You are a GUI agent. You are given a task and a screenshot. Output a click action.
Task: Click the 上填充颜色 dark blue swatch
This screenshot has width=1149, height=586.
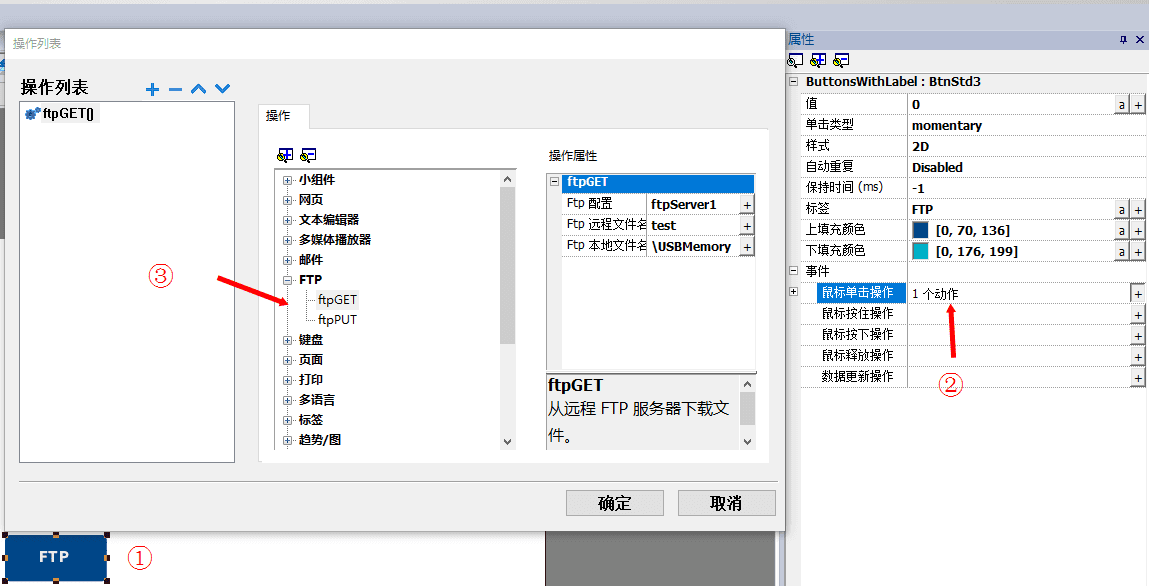pos(920,230)
